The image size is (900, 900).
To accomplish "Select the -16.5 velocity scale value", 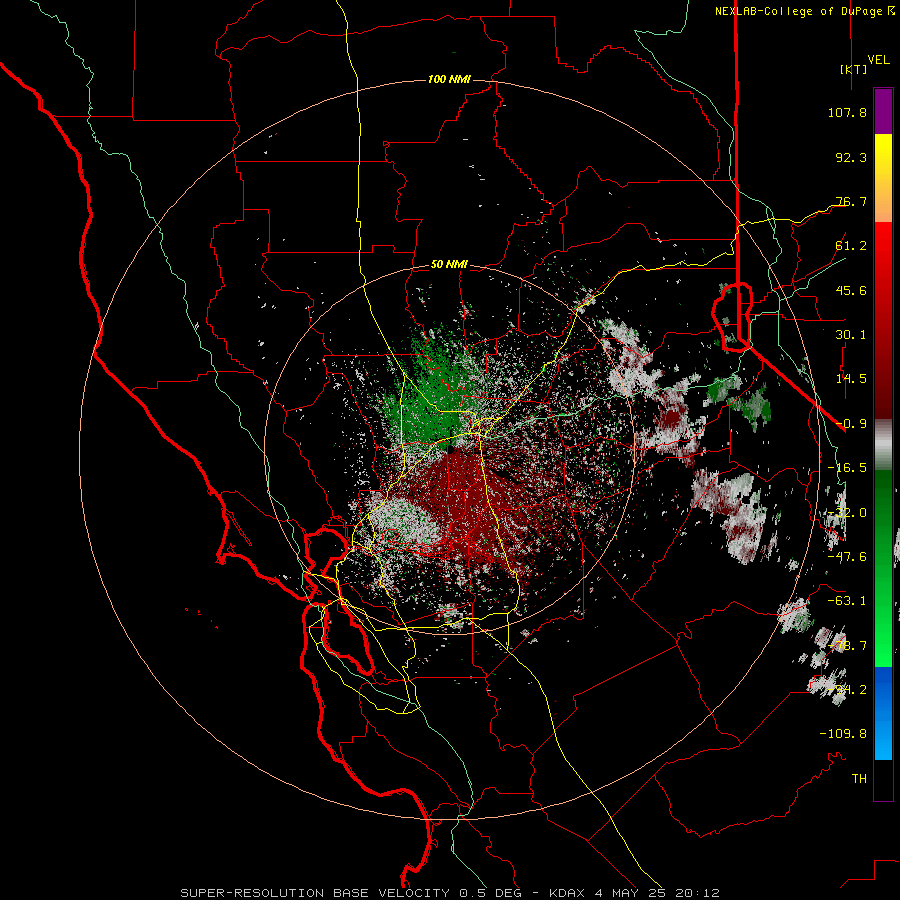I will pos(847,468).
